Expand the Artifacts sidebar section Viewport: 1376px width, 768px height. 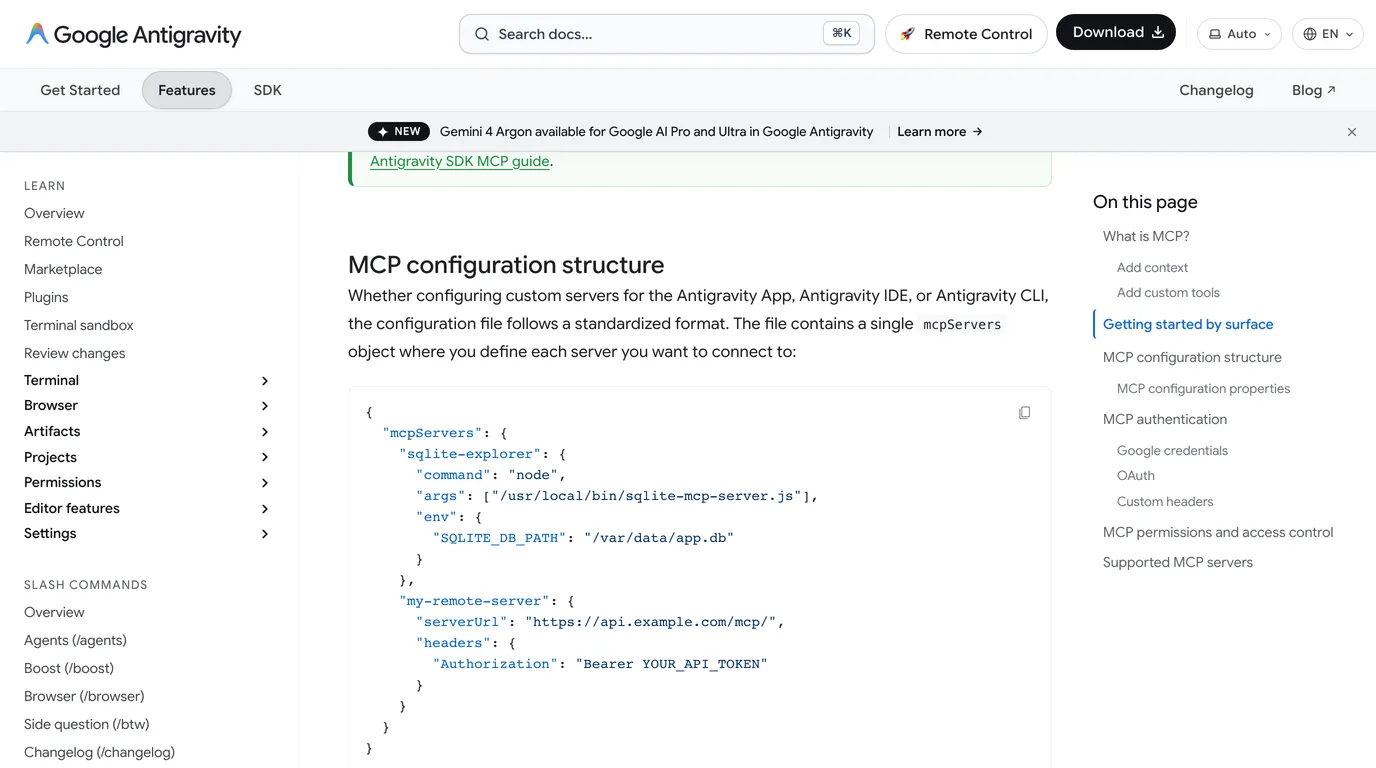(147, 431)
